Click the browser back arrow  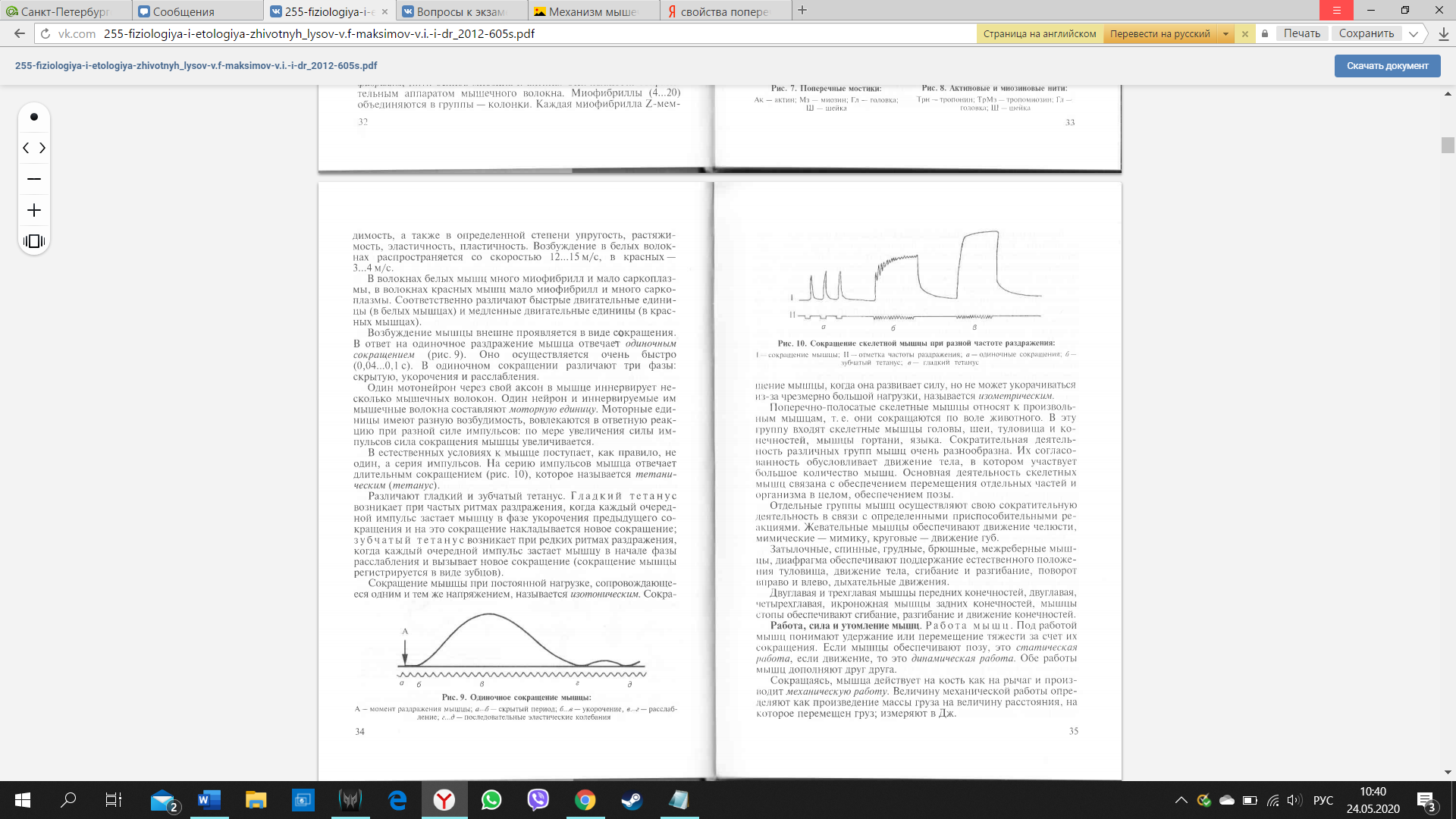20,33
